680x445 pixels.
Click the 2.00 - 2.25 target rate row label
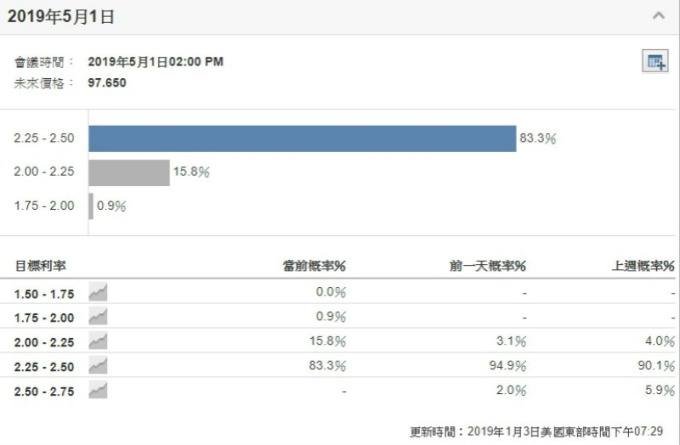44,342
